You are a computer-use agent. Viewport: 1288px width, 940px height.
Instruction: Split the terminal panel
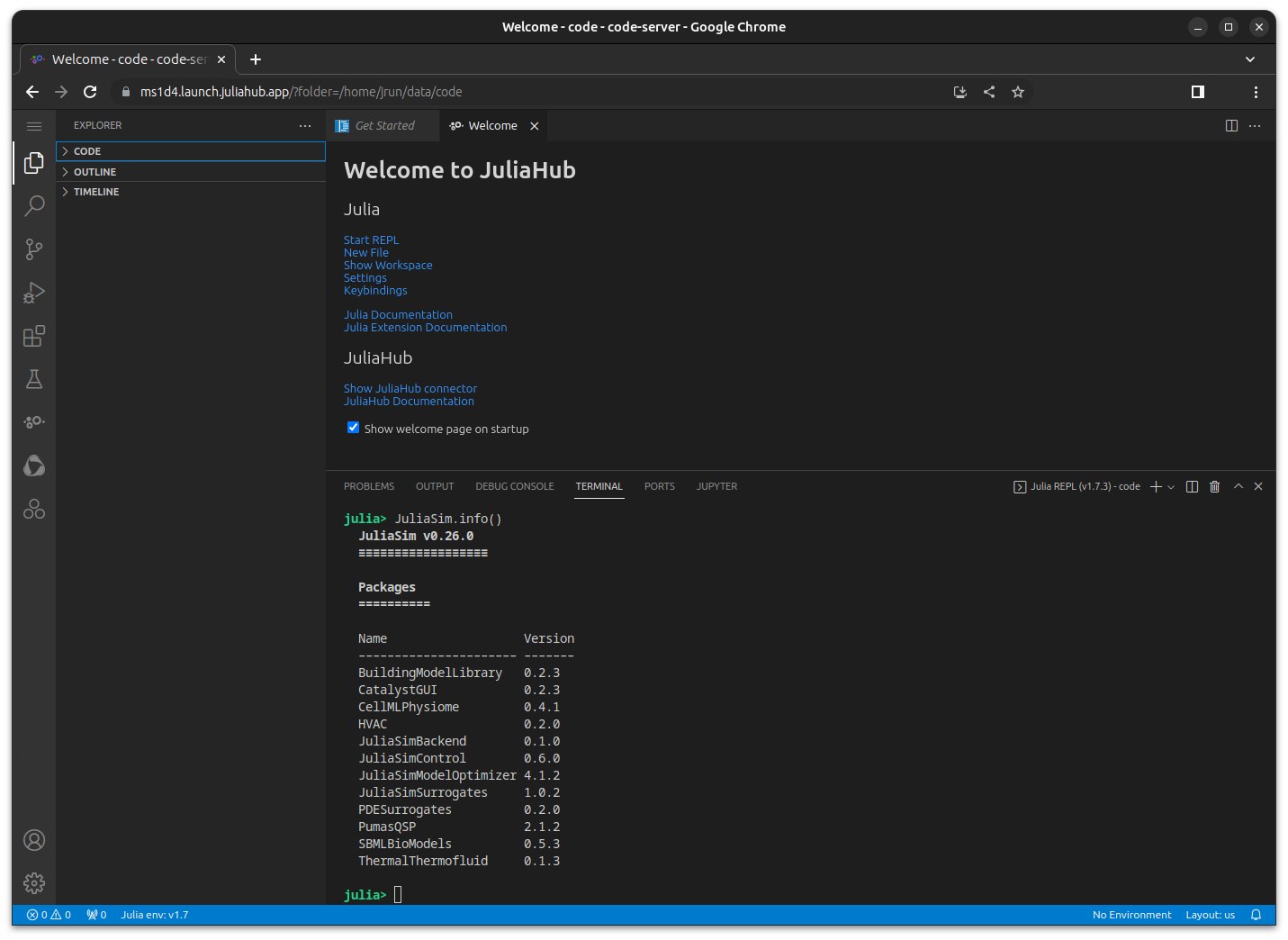(1192, 486)
